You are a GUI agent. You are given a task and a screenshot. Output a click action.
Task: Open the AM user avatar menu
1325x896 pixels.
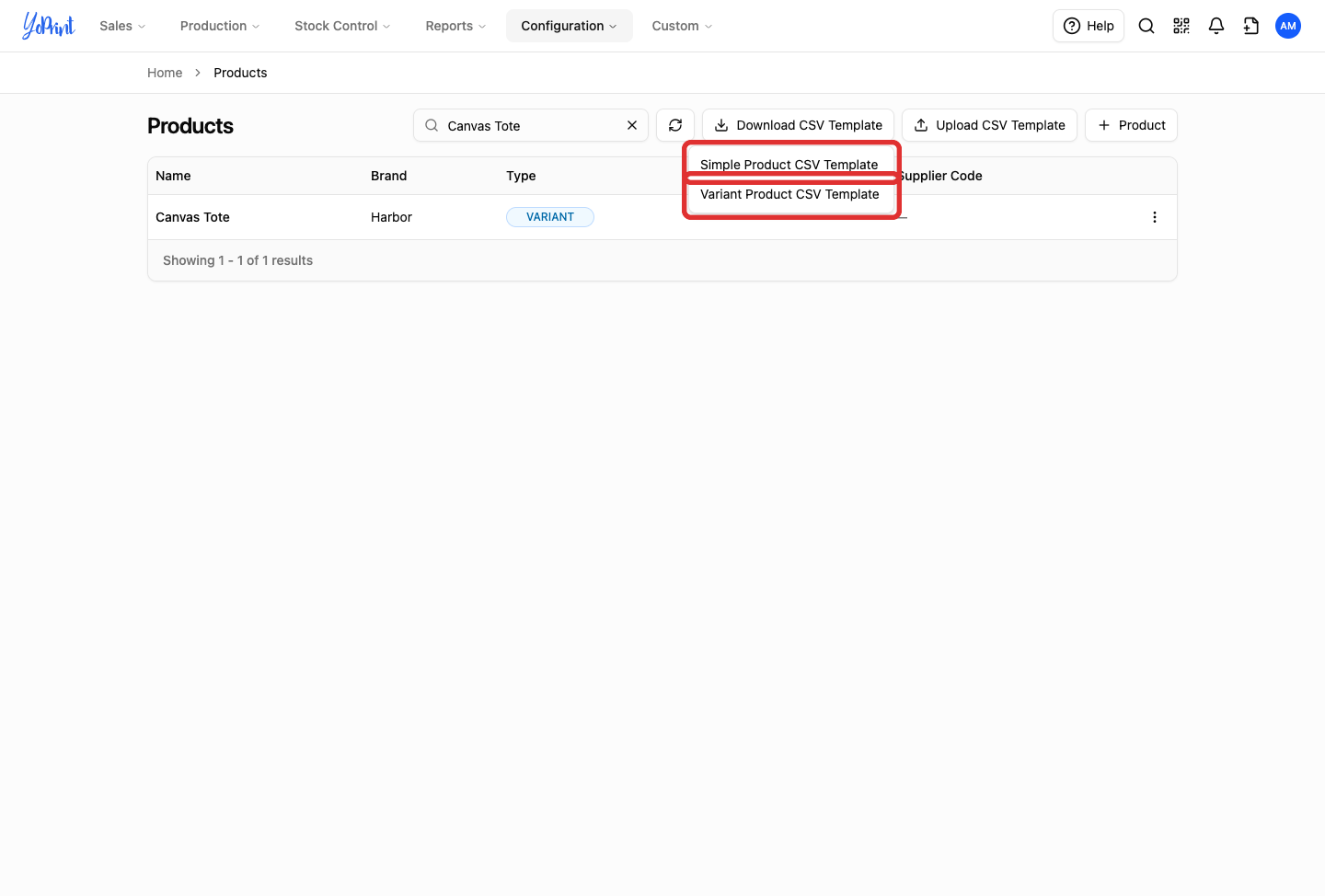1288,26
